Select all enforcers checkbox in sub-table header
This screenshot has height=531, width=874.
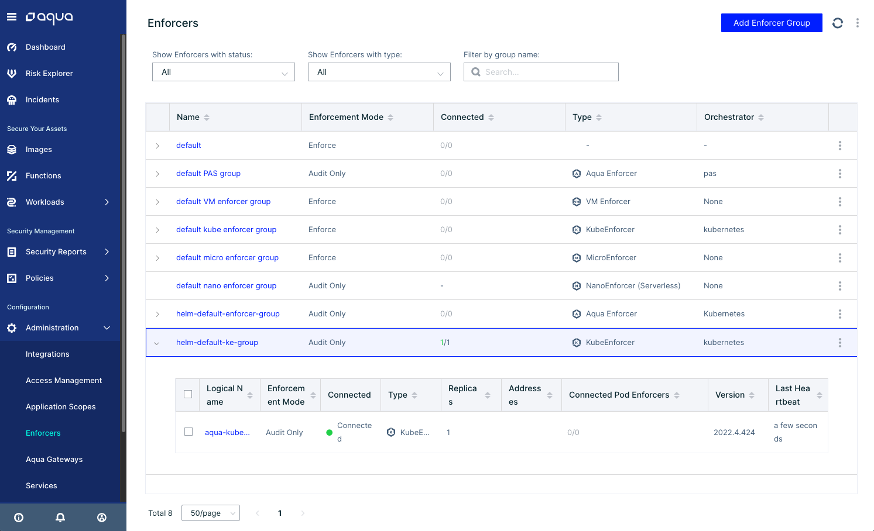[188, 394]
